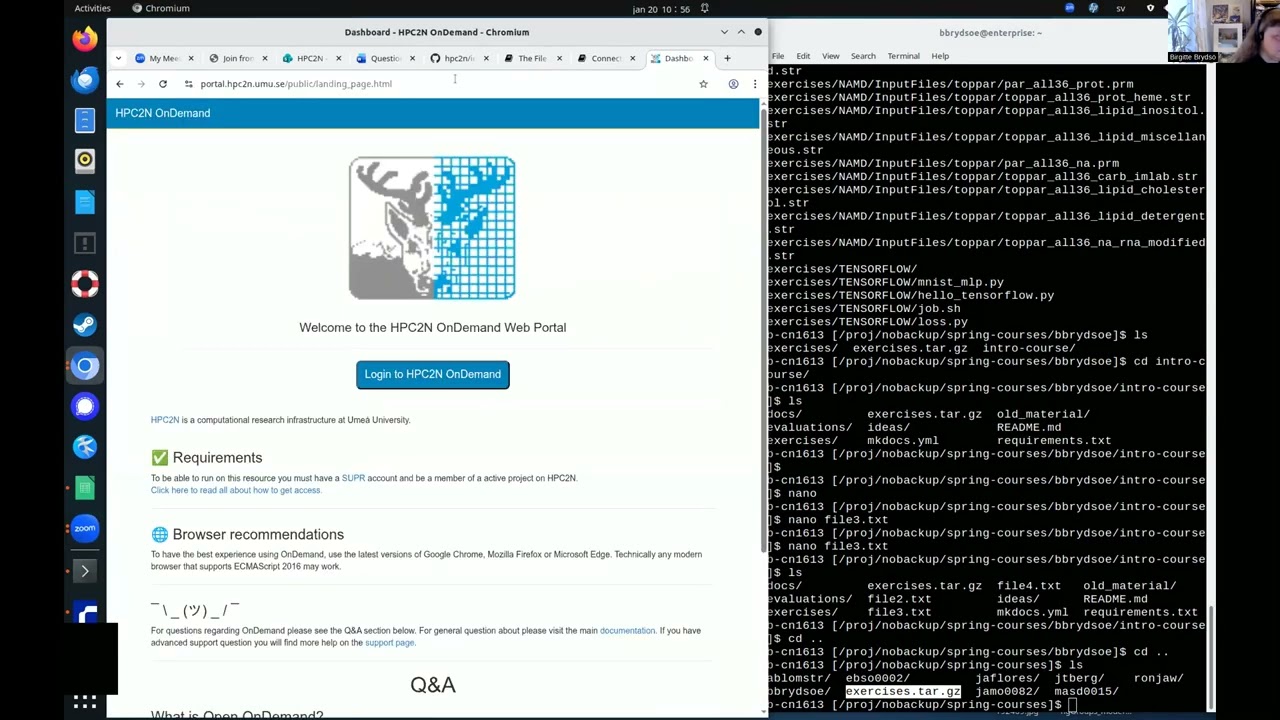Open Chromium three-dot menu
Image resolution: width=1280 pixels, height=720 pixels.
(x=754, y=84)
